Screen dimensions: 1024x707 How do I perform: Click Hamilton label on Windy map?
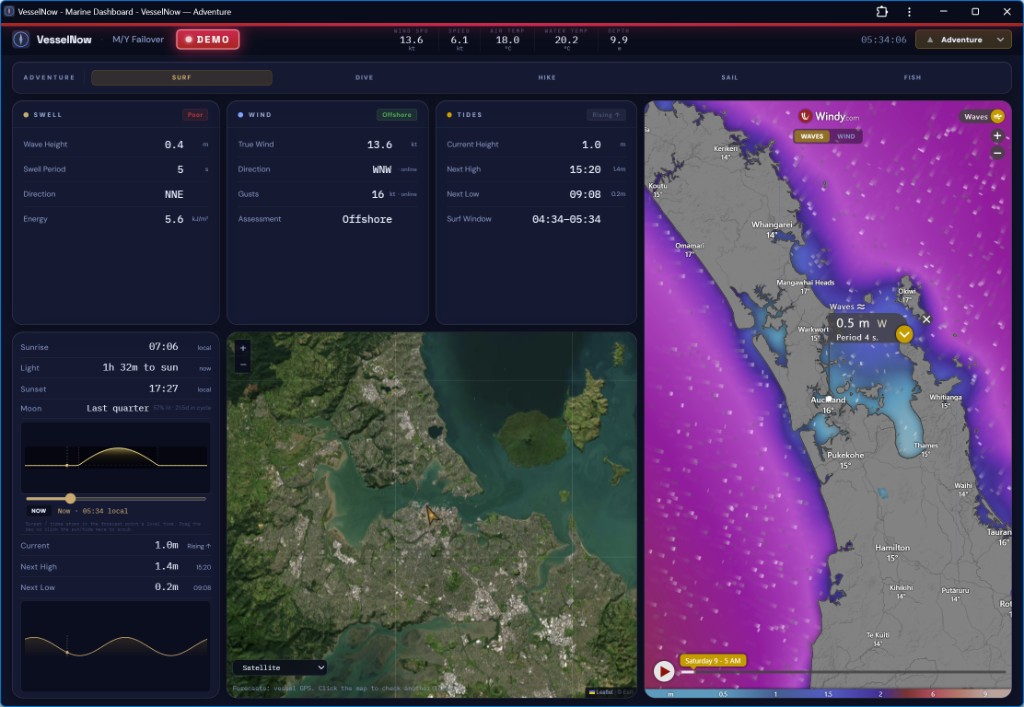pyautogui.click(x=892, y=548)
